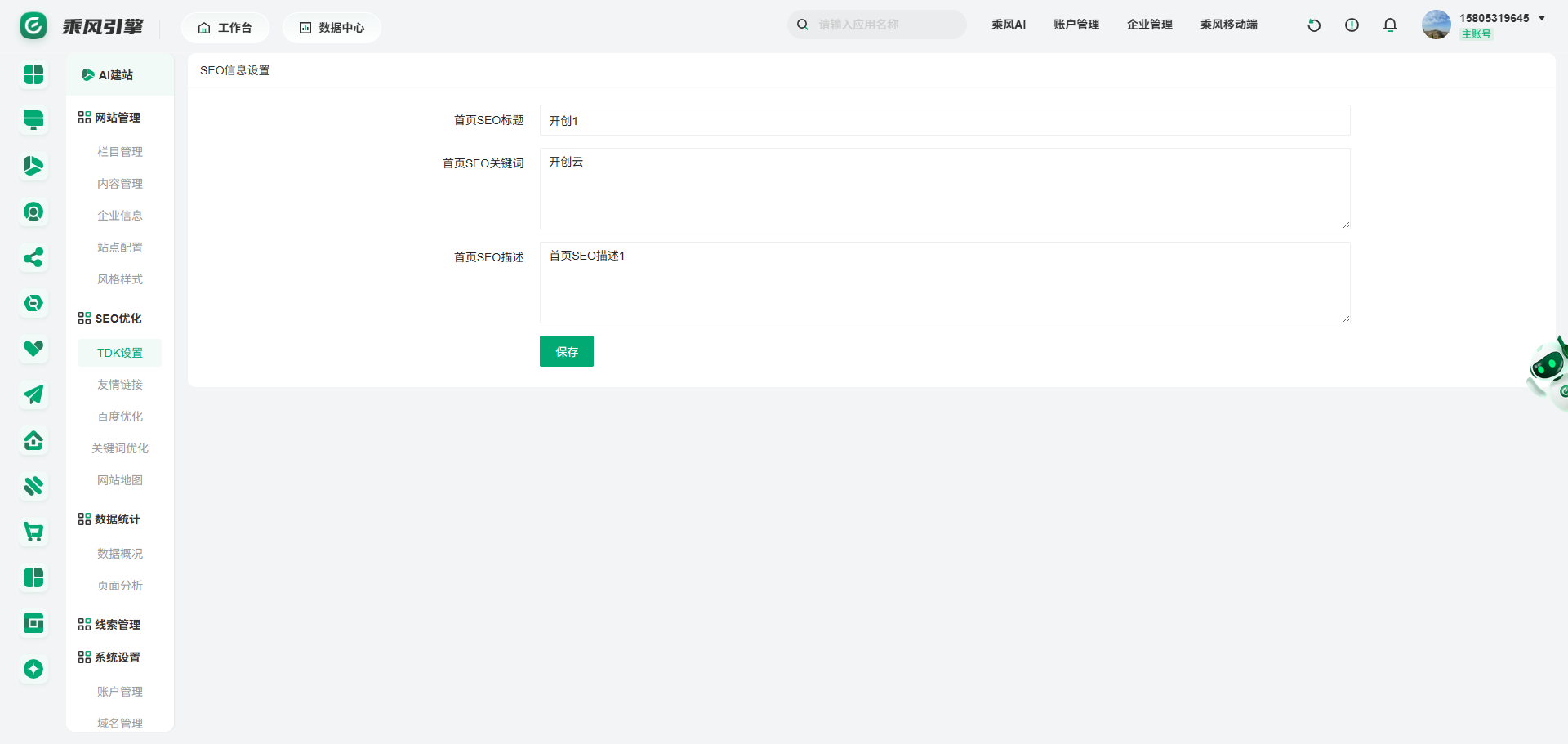Click the house icon in left sidebar
The height and width of the screenshot is (744, 1568).
[x=33, y=441]
